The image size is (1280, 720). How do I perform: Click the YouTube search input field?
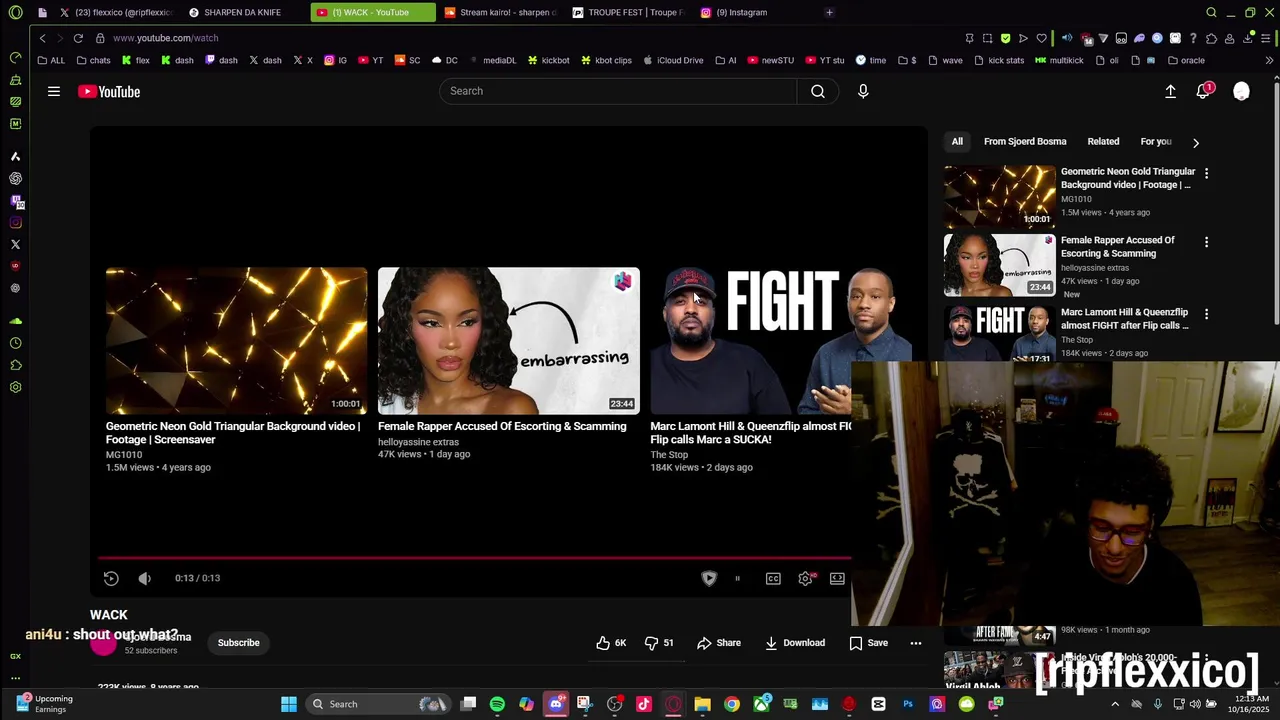[618, 91]
